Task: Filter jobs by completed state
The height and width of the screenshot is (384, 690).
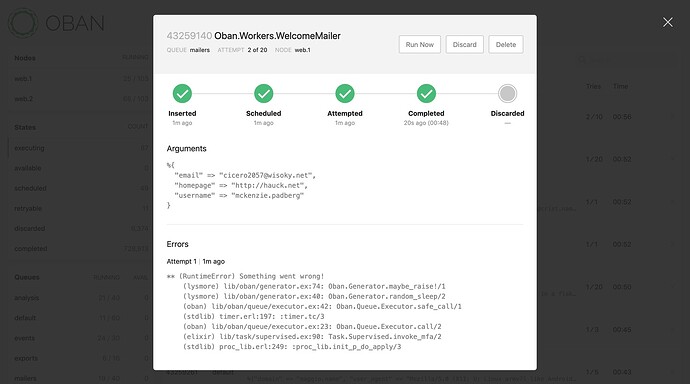Action: [x=81, y=249]
